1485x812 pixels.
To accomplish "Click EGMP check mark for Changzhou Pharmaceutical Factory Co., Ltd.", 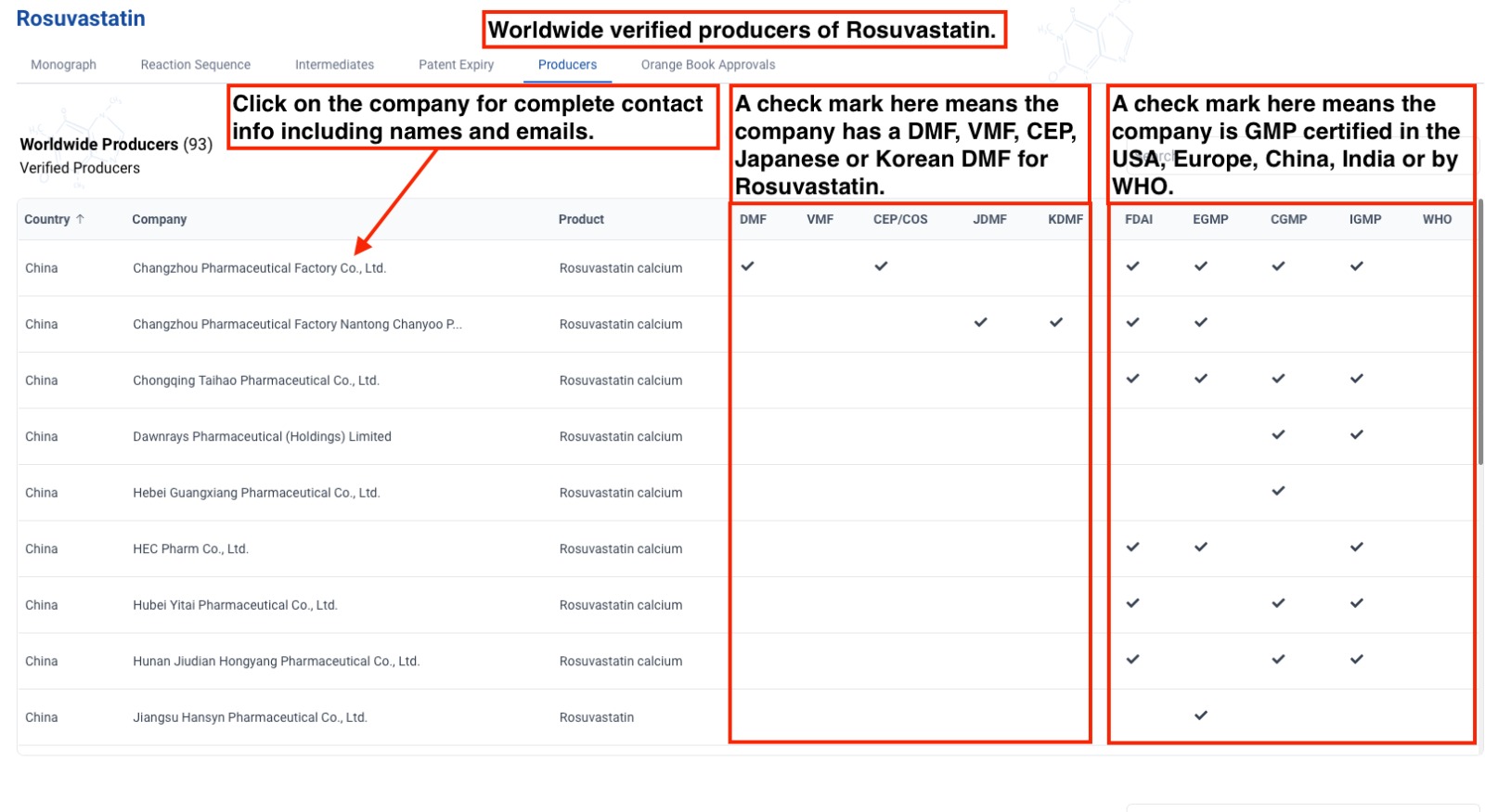I will point(1201,266).
